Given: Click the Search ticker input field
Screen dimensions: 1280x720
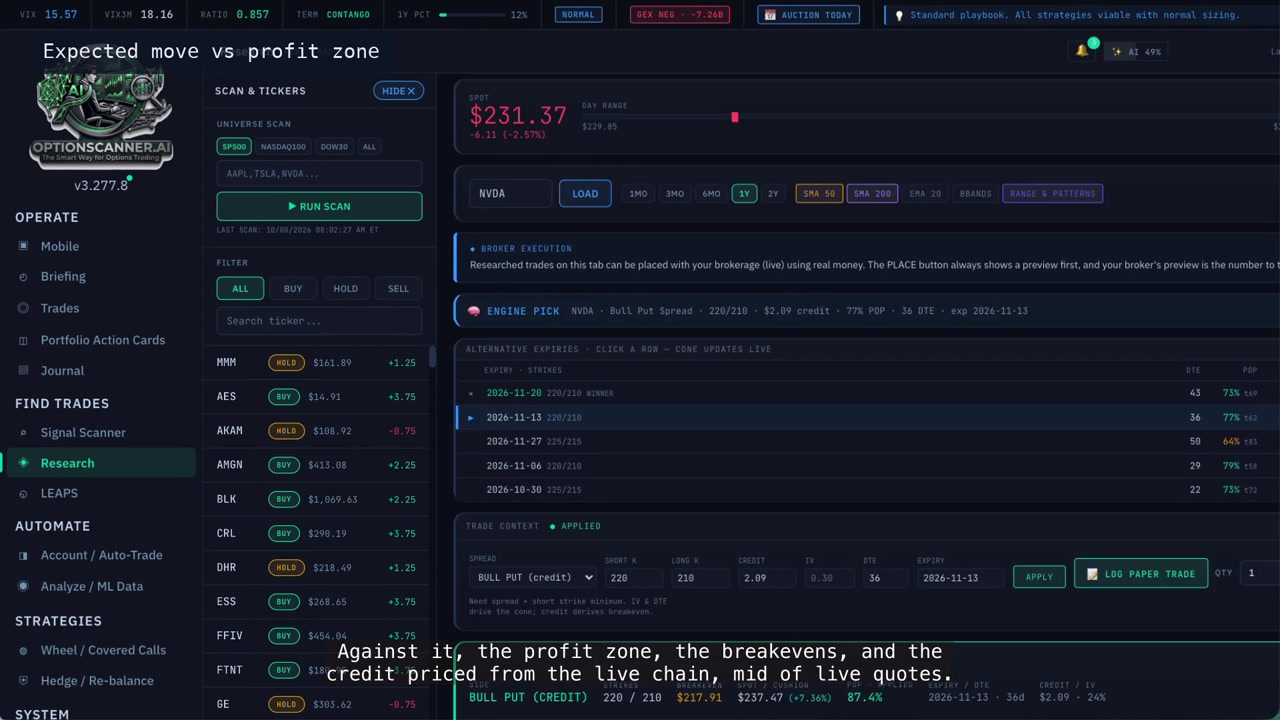Looking at the screenshot, I should point(319,321).
